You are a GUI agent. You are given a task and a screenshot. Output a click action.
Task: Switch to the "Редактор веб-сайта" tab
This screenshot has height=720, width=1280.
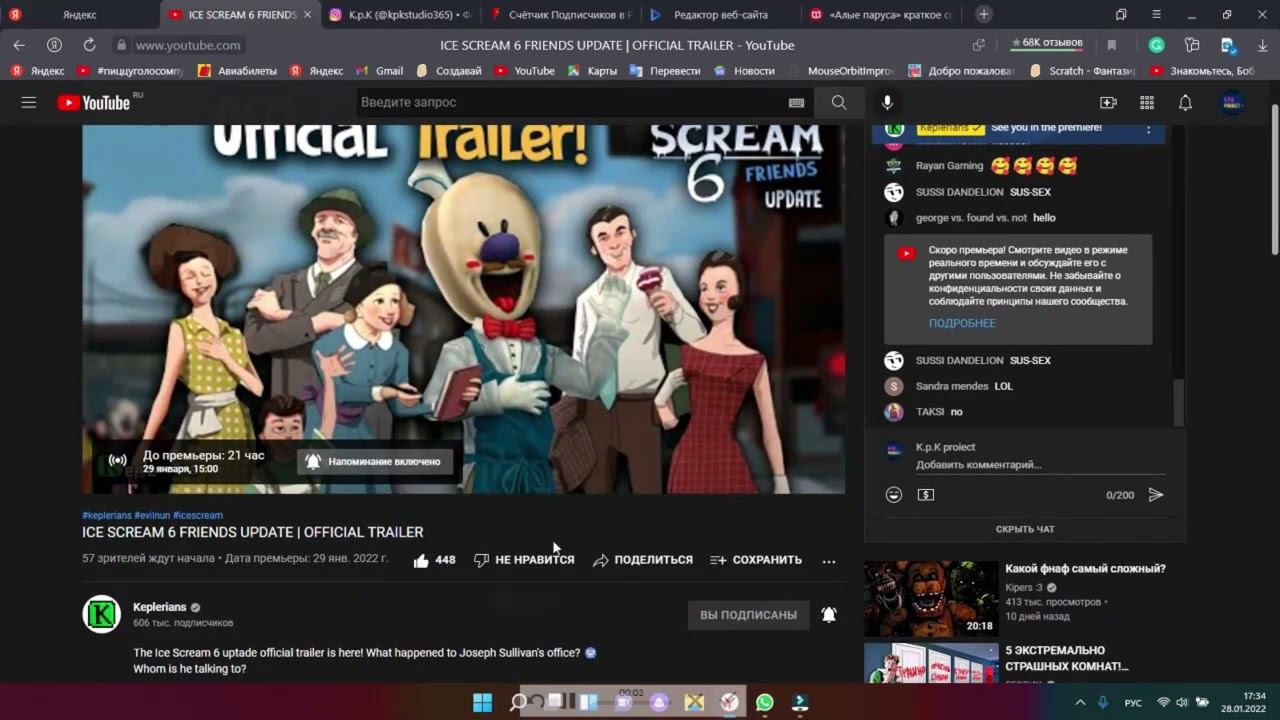click(720, 15)
